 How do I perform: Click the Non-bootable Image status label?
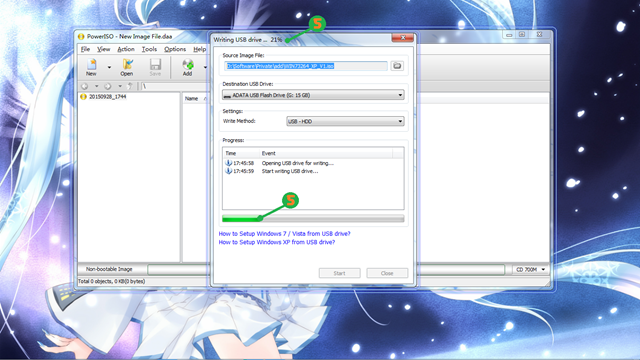109,269
